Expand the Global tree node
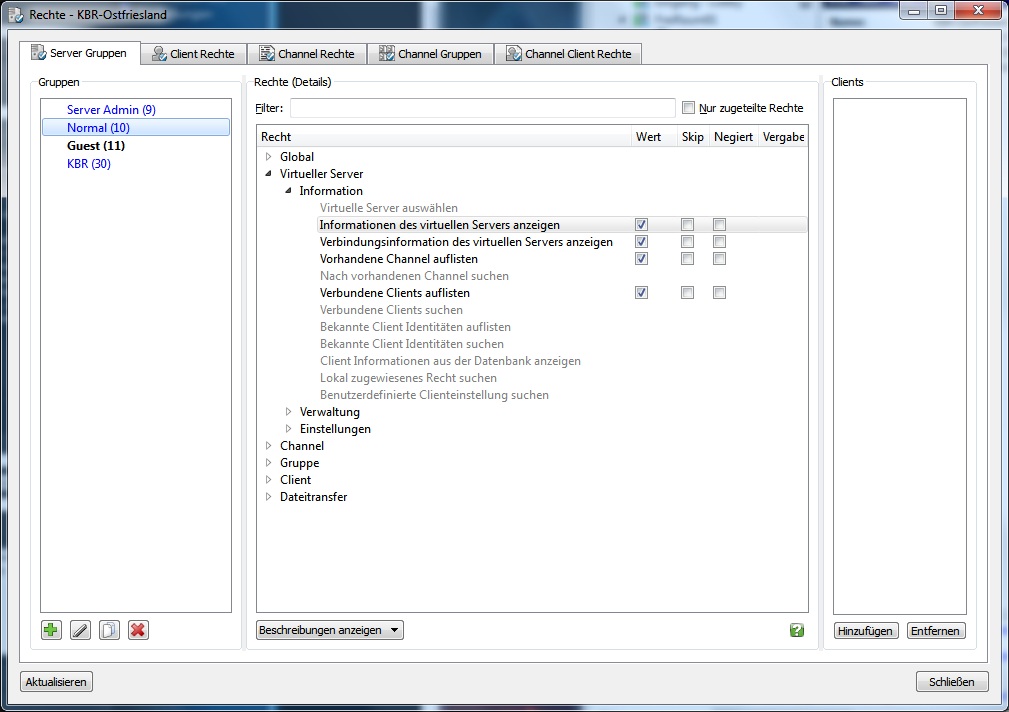Image resolution: width=1009 pixels, height=712 pixels. coord(268,157)
